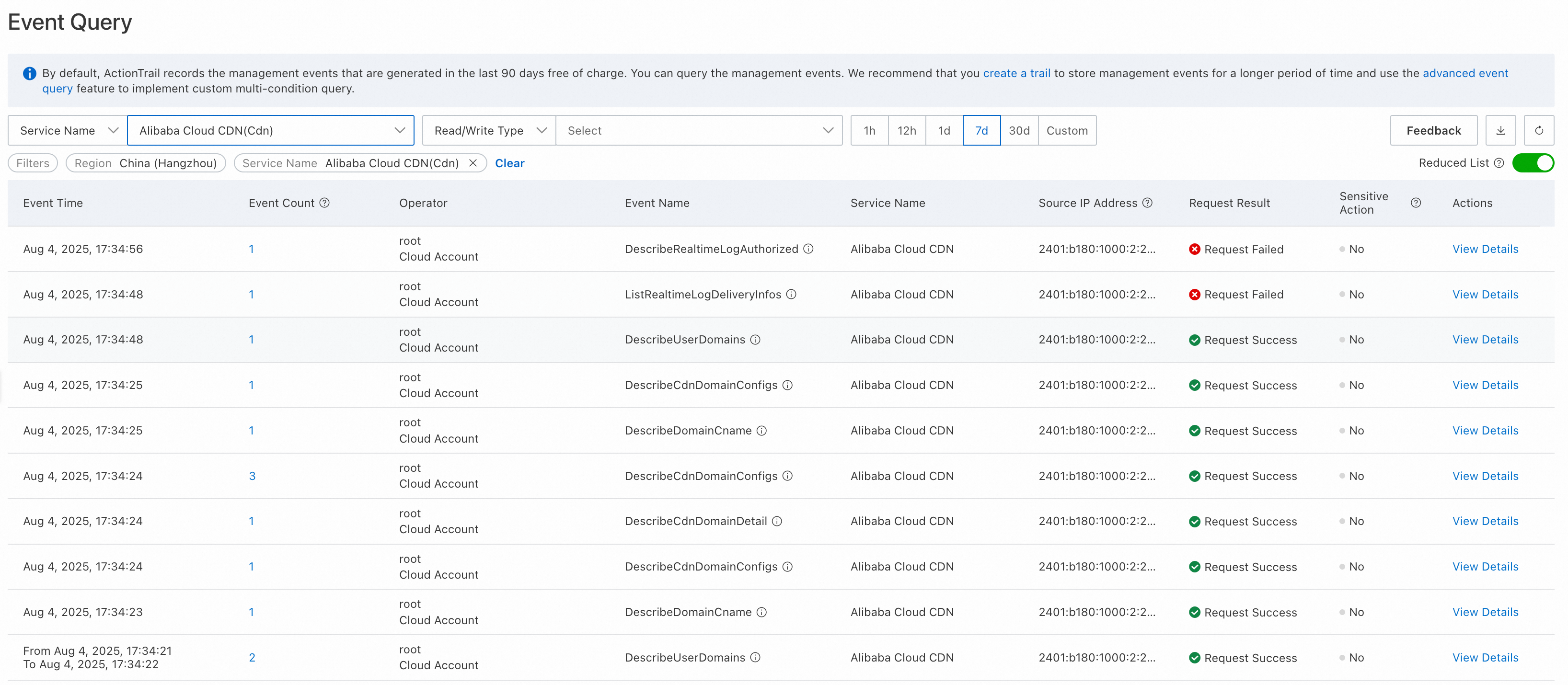1568x685 pixels.
Task: Click help icon next to Event Count
Action: coord(324,203)
